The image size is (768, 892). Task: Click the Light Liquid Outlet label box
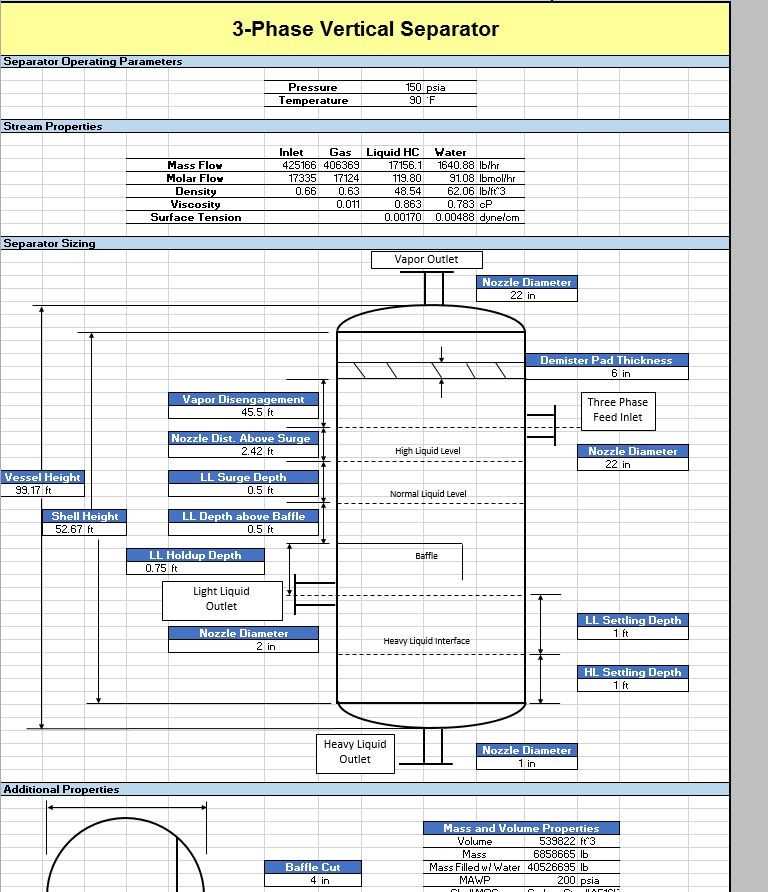[222, 600]
